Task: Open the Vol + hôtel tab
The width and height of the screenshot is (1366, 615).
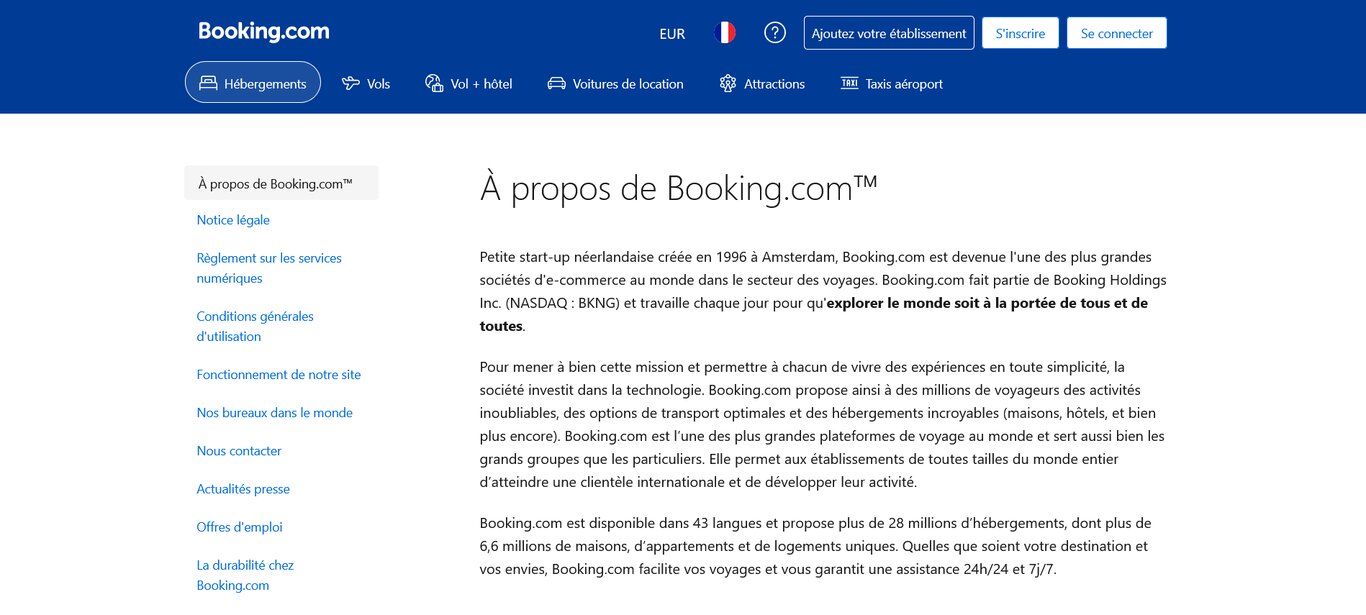Action: (469, 84)
